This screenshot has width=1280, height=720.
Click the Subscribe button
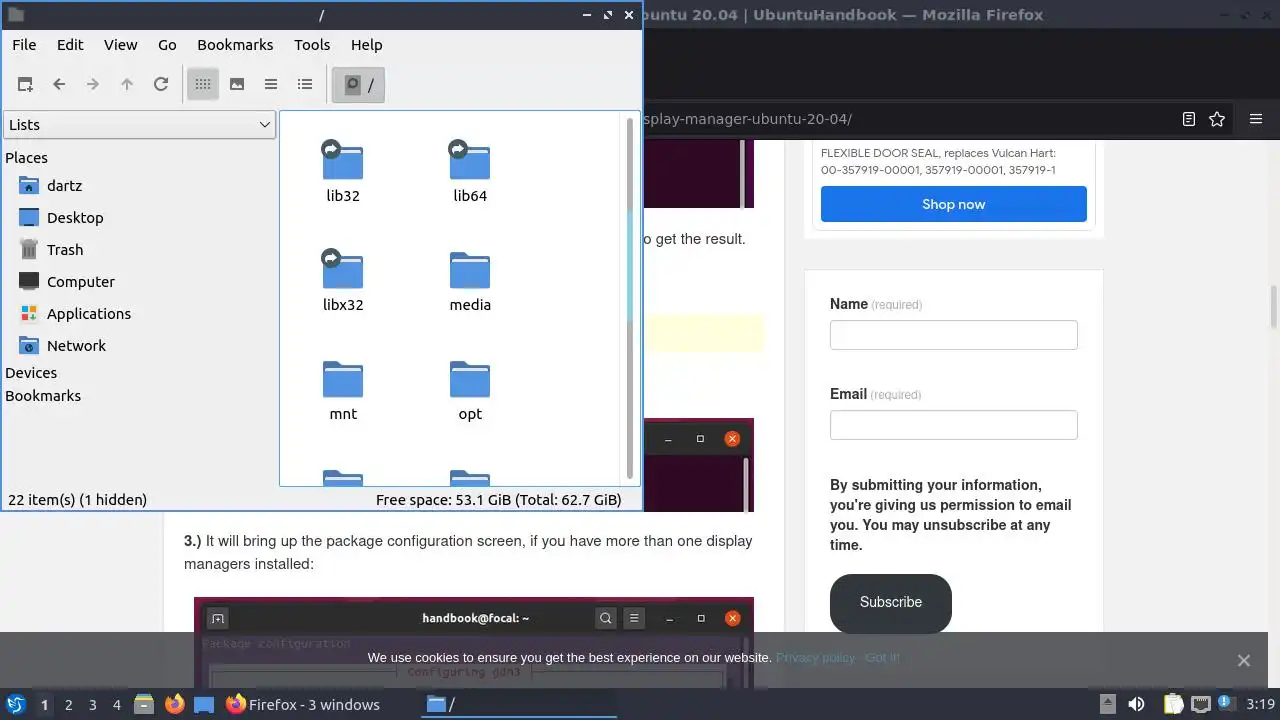[890, 602]
